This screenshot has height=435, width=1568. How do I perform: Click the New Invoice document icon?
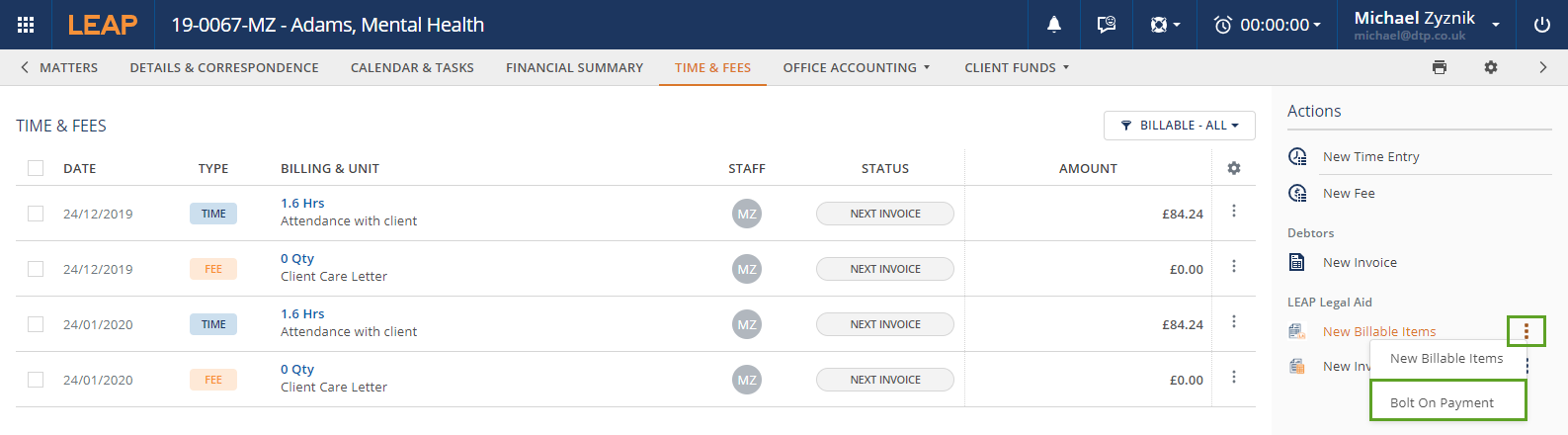(x=1297, y=262)
